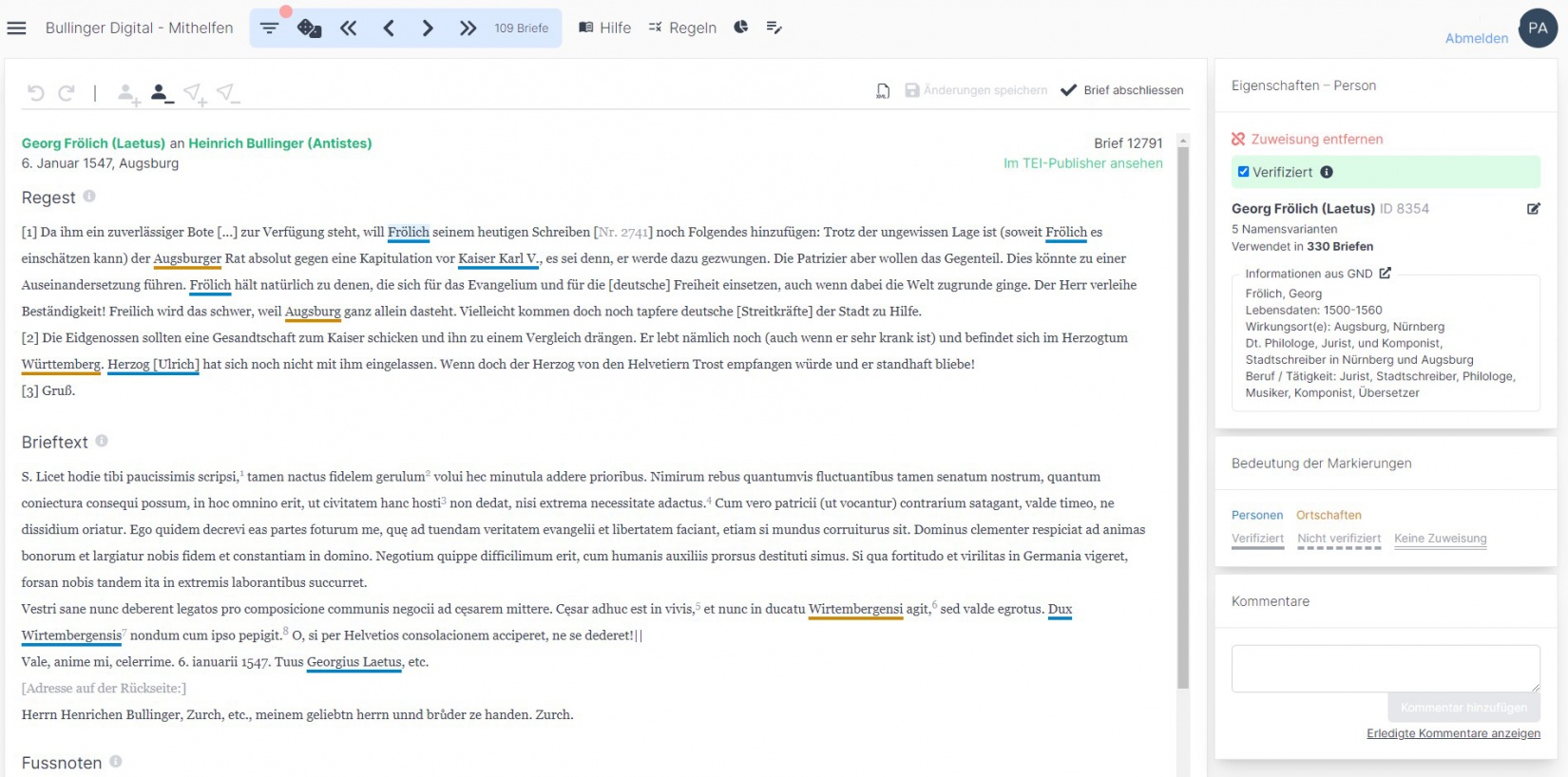Open the hamburger main menu

pos(16,28)
